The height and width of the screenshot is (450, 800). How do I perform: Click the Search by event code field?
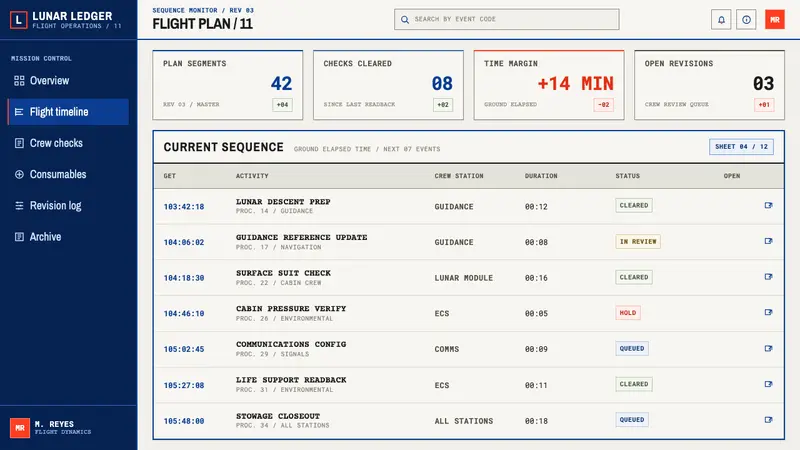point(507,19)
